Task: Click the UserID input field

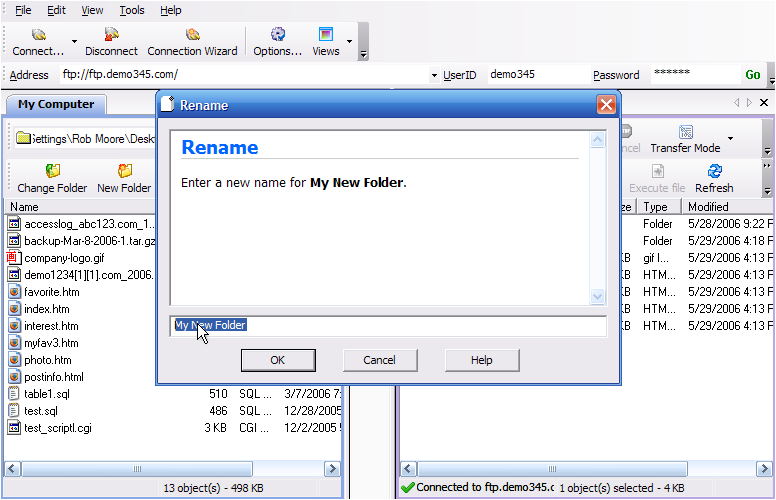Action: pyautogui.click(x=538, y=75)
